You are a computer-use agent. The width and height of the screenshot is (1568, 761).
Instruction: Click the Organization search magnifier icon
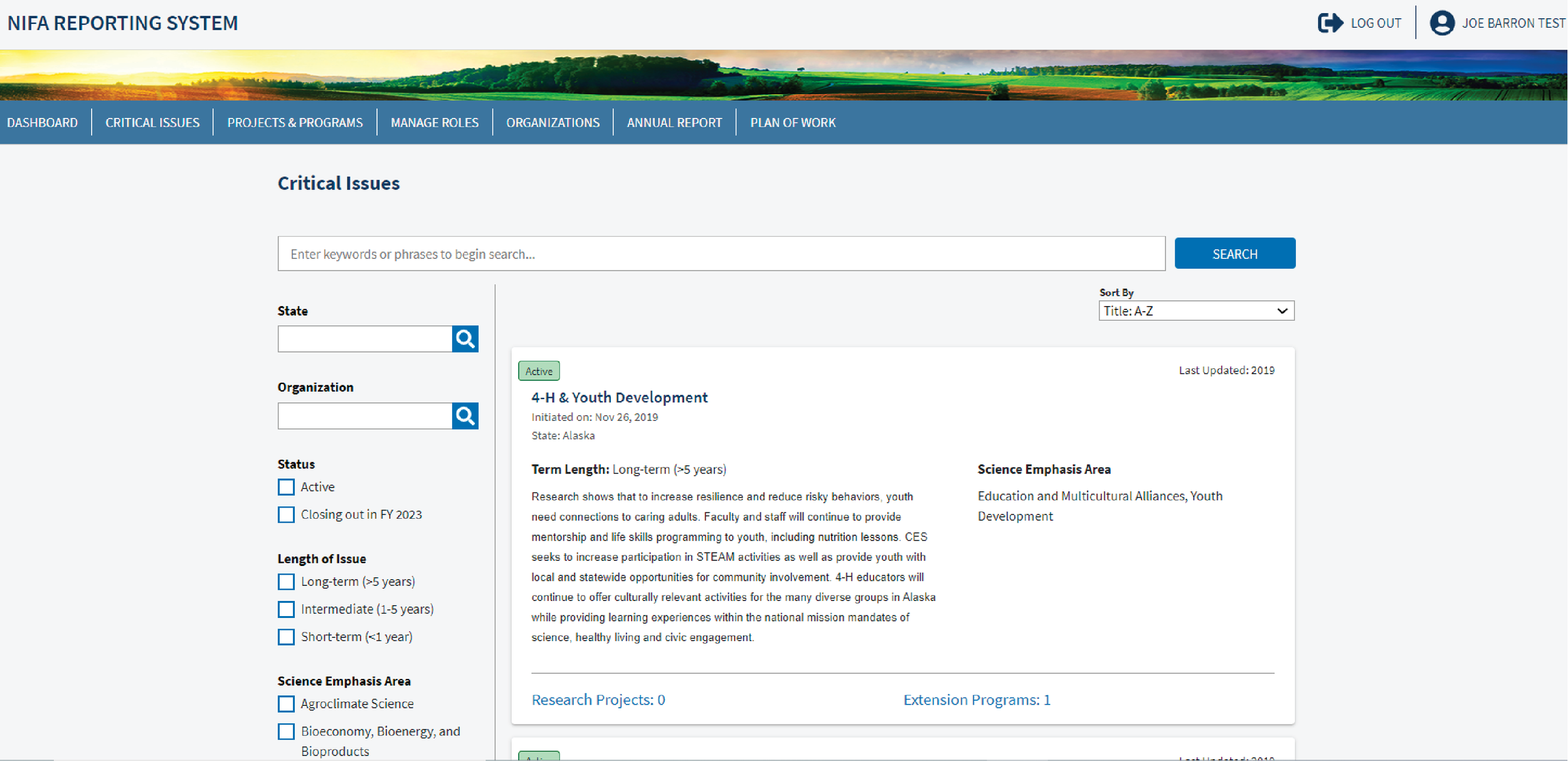pos(465,416)
